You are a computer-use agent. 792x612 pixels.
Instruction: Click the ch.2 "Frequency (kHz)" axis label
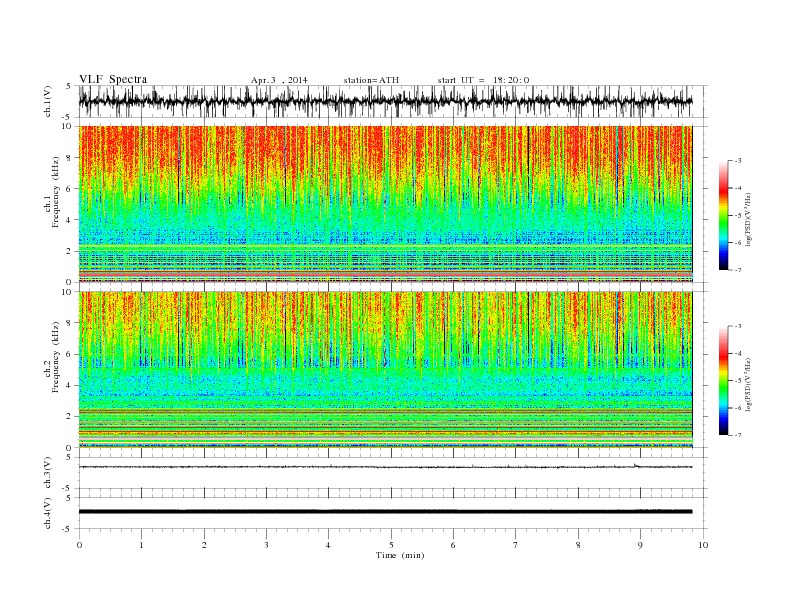click(56, 357)
